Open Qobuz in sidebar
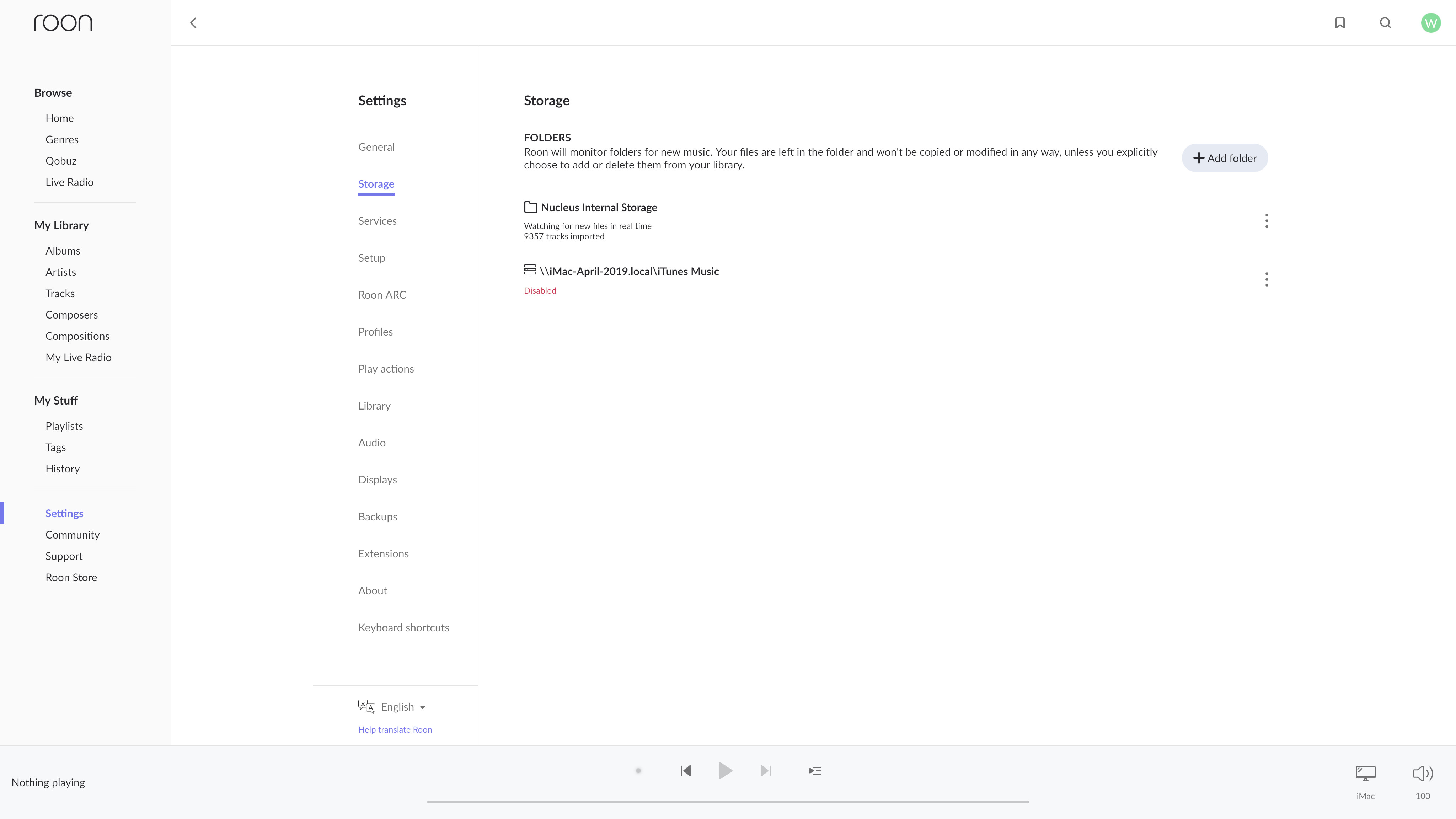This screenshot has width=1456, height=819. point(61,161)
